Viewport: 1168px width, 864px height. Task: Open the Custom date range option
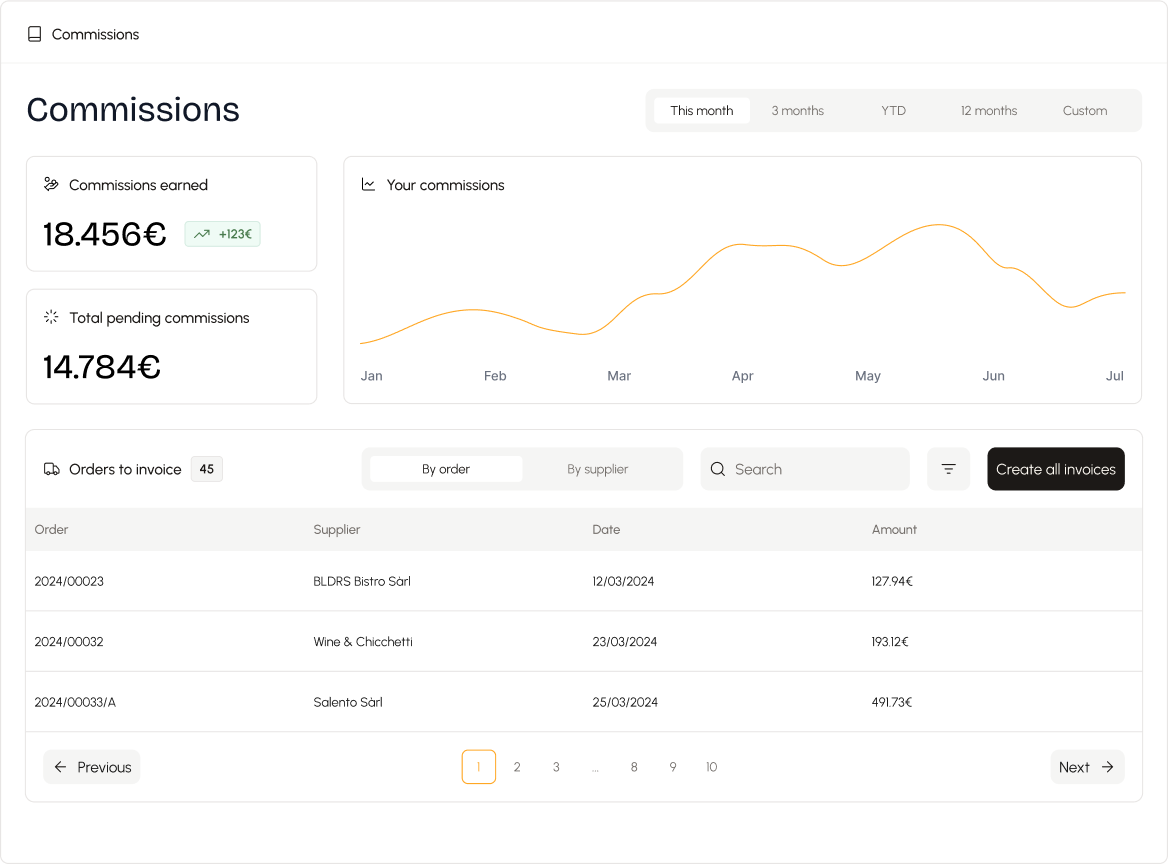[x=1084, y=111]
